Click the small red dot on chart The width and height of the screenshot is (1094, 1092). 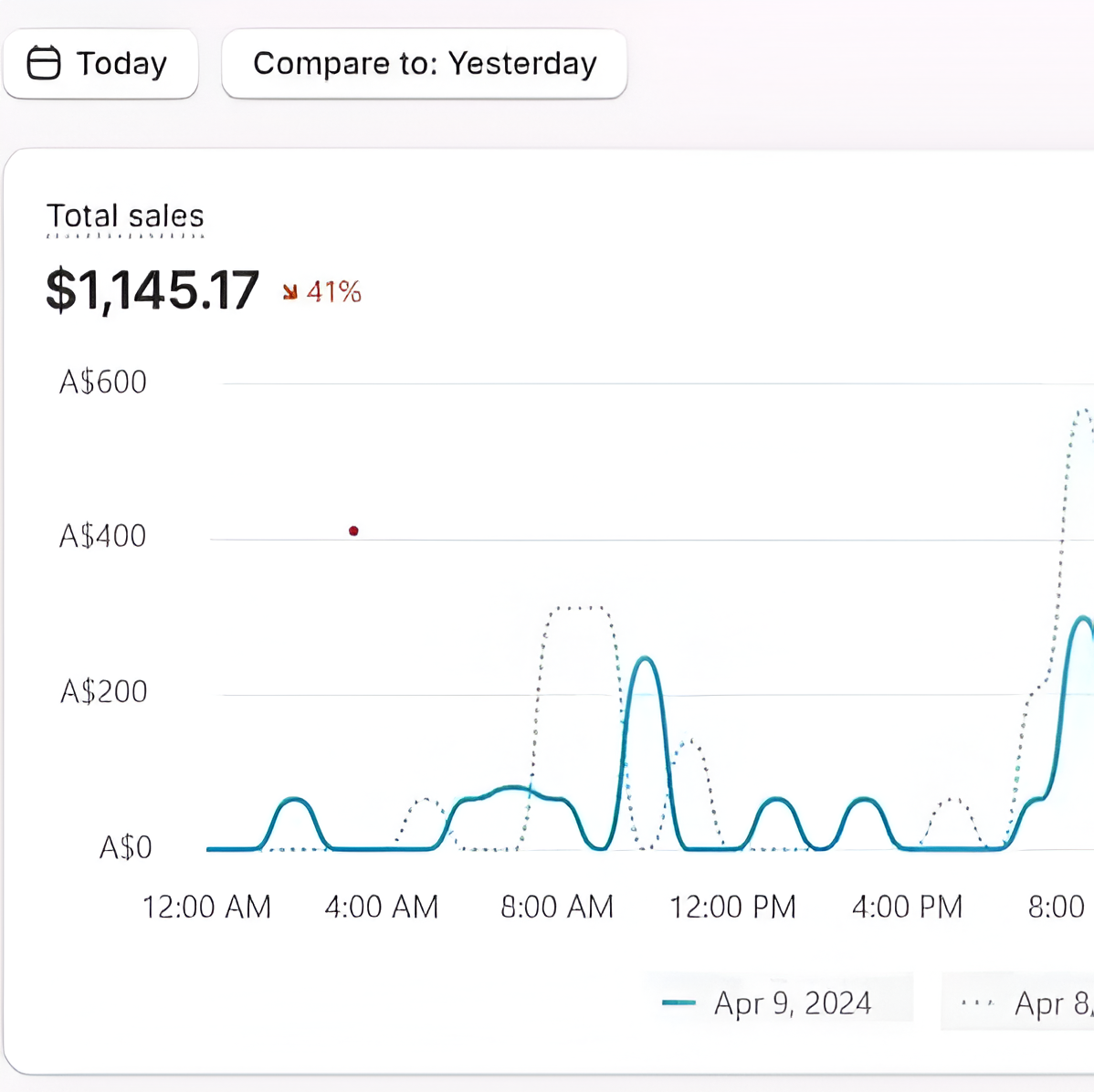pyautogui.click(x=353, y=530)
